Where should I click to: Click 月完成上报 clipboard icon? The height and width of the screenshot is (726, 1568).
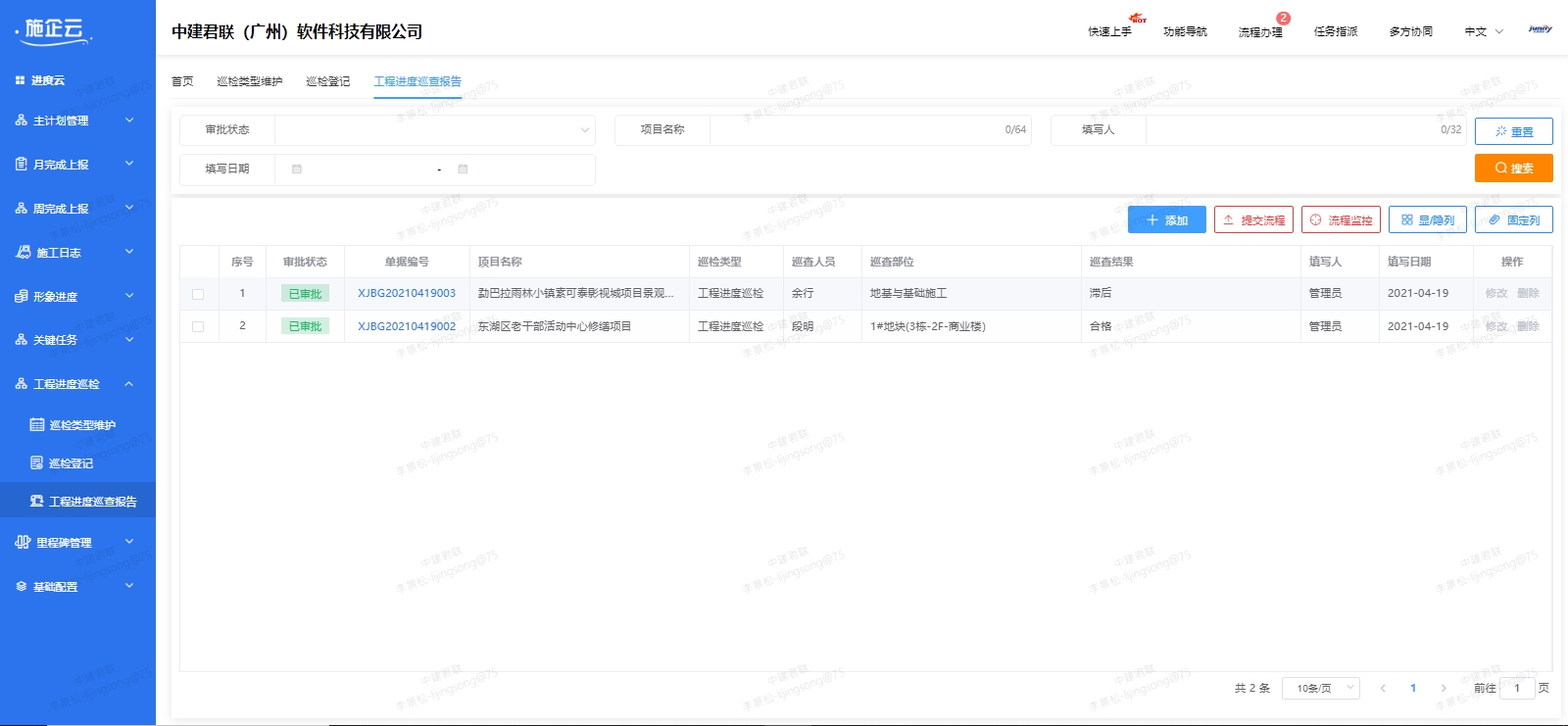(x=22, y=164)
